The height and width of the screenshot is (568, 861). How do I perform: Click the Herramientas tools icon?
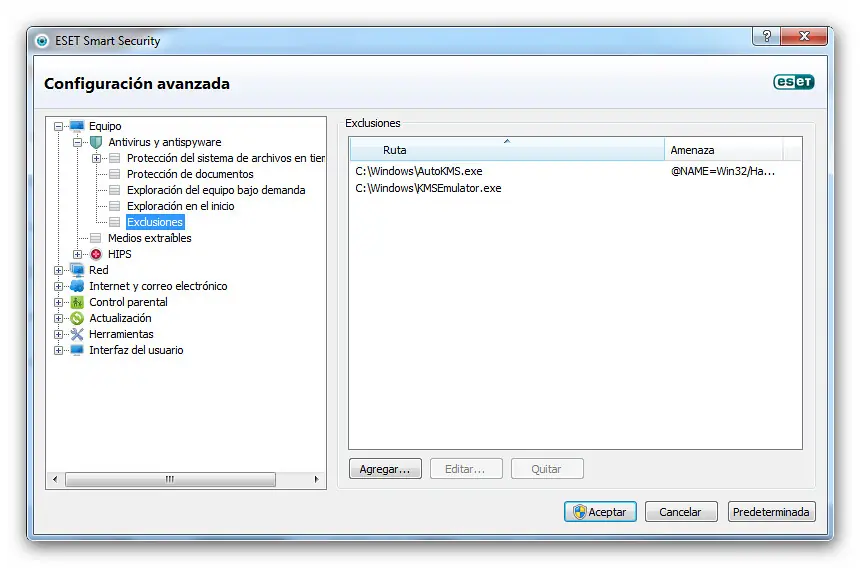coord(77,334)
